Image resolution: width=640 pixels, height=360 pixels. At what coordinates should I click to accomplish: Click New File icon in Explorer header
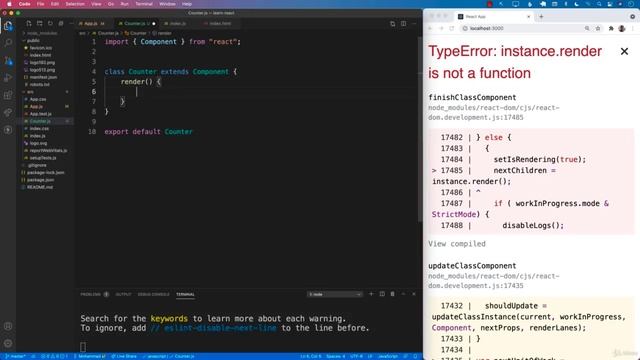(29, 24)
